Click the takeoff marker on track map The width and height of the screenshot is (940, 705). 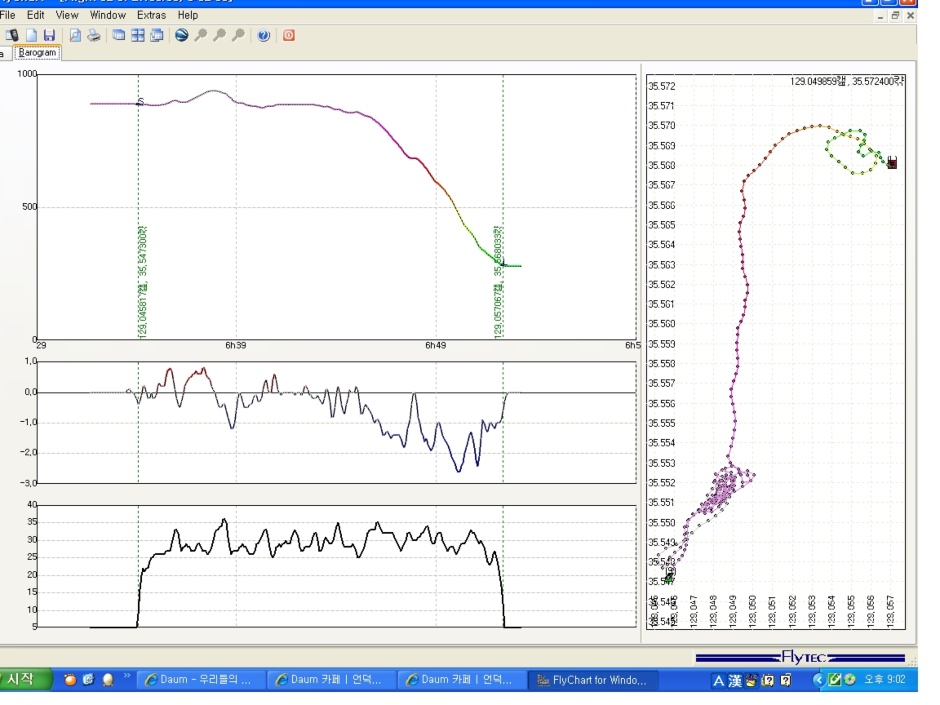pos(670,574)
